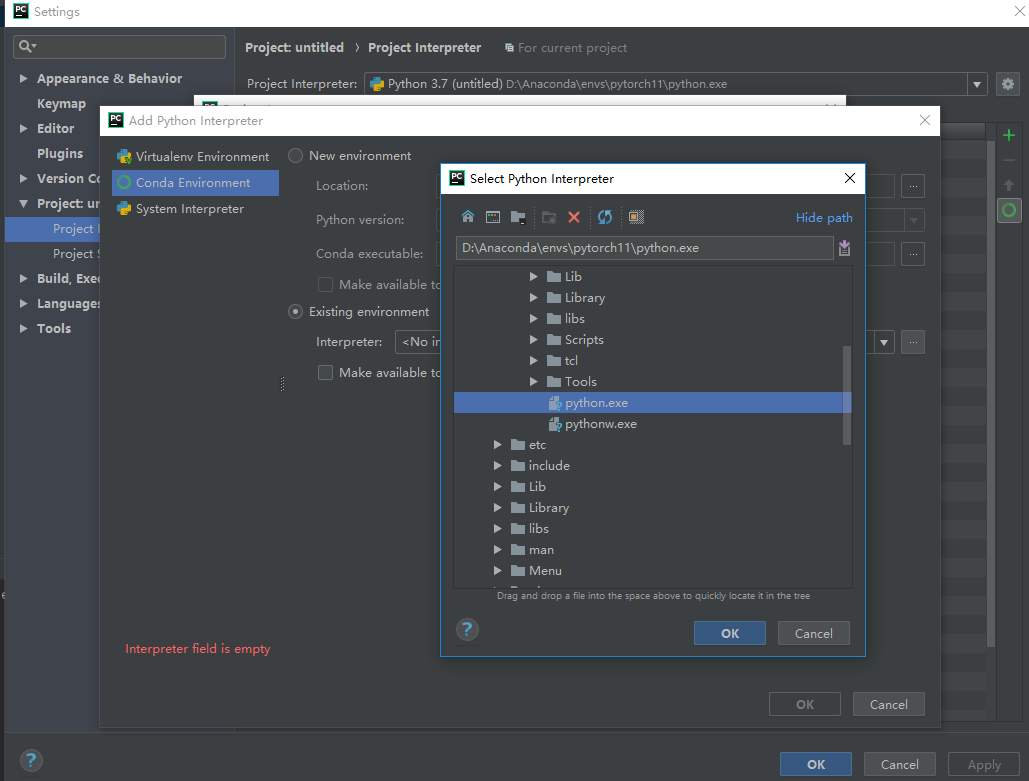1029x781 pixels.
Task: Click the help icon in Select Python Interpreter
Action: [467, 630]
